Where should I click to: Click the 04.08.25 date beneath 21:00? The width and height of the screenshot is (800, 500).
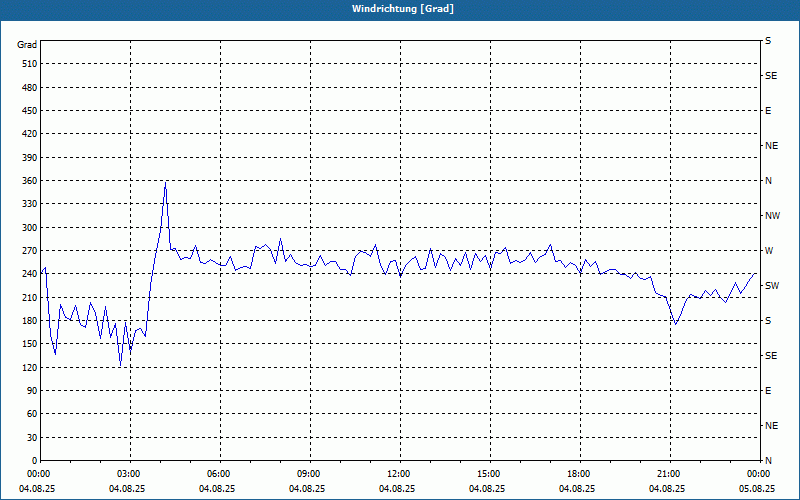click(x=667, y=489)
